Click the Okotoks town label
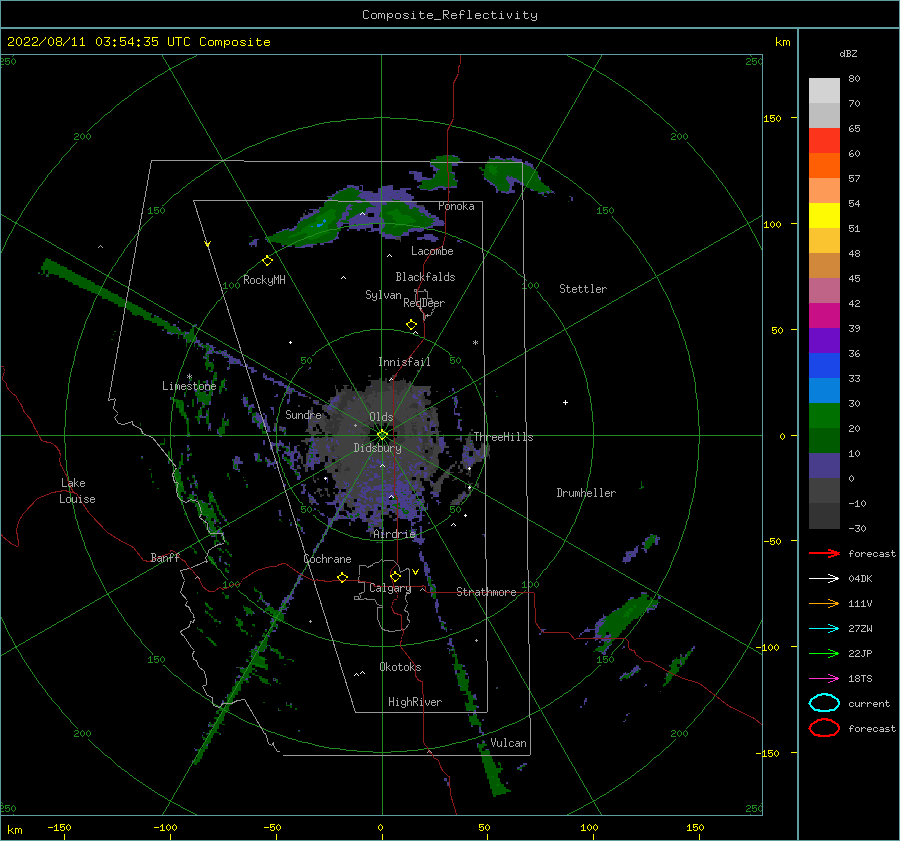Viewport: 900px width, 841px height. (x=400, y=667)
